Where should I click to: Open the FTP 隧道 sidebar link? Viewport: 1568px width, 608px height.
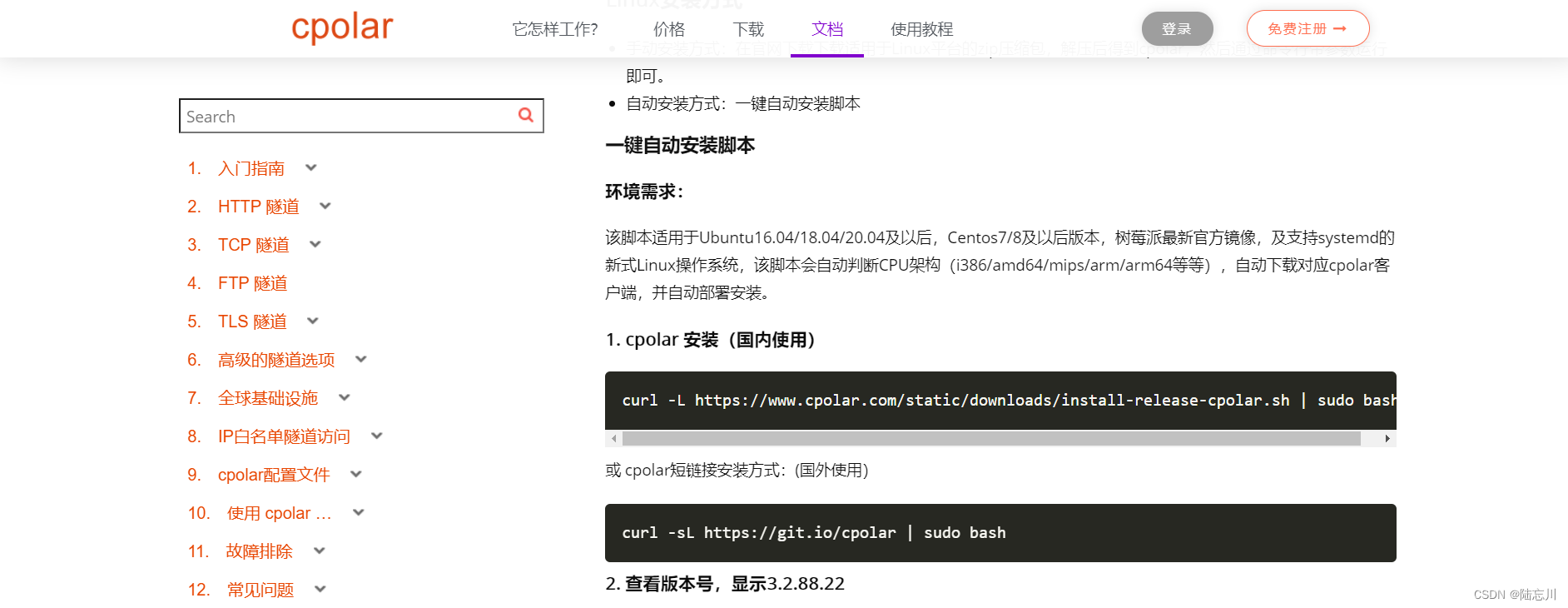click(x=253, y=283)
